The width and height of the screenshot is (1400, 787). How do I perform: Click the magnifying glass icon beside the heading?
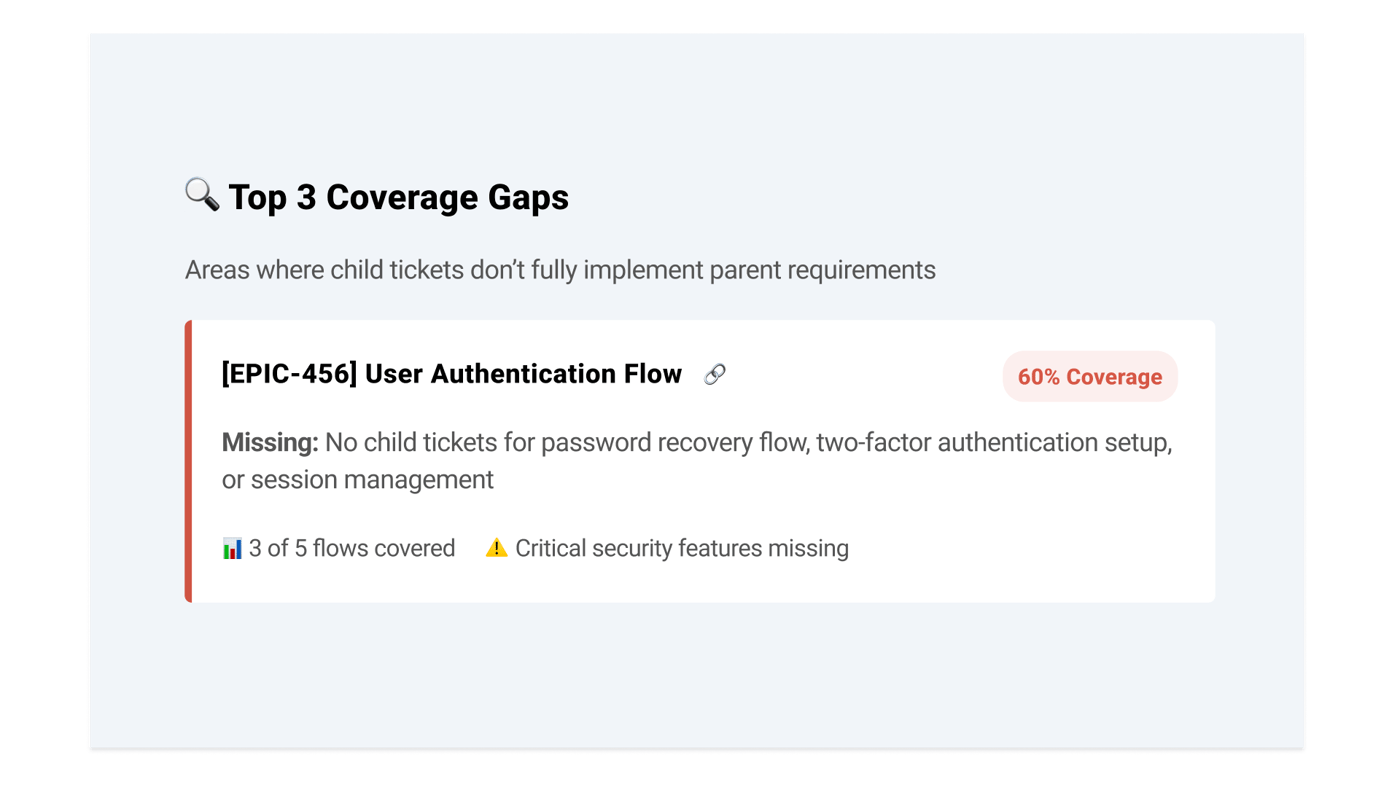[202, 194]
